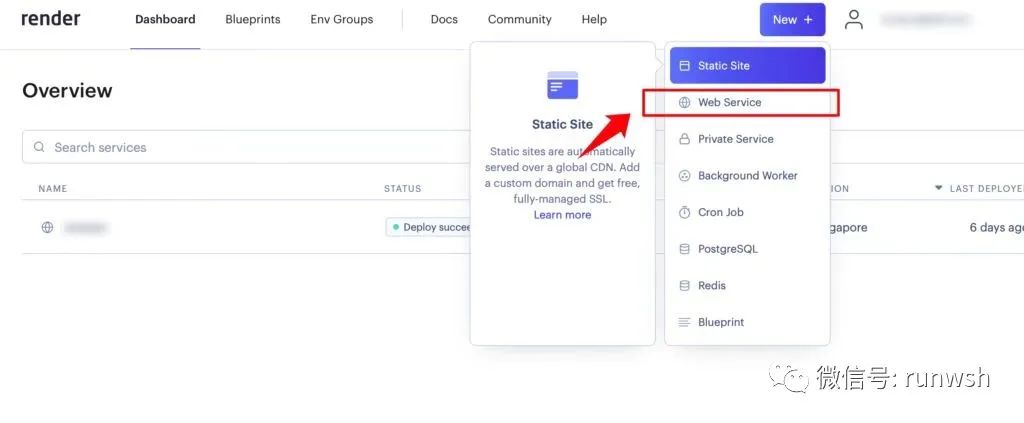This screenshot has height=423, width=1024.
Task: Click the 6 days ago cell
Action: 996,228
